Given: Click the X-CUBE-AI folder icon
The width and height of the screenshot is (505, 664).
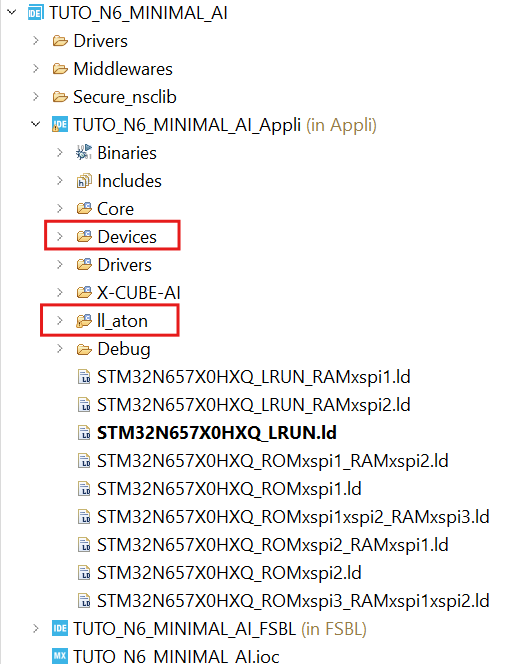Looking at the screenshot, I should (x=84, y=293).
